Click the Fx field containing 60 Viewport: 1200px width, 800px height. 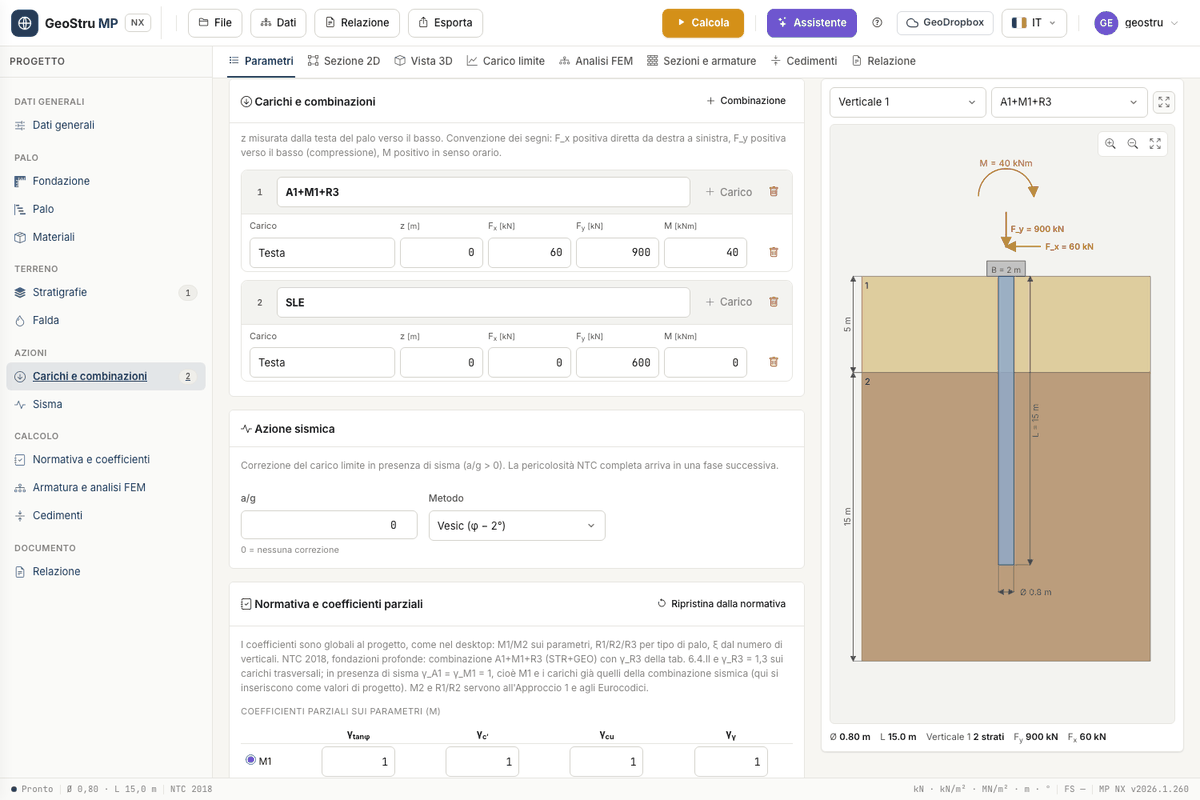tap(530, 253)
